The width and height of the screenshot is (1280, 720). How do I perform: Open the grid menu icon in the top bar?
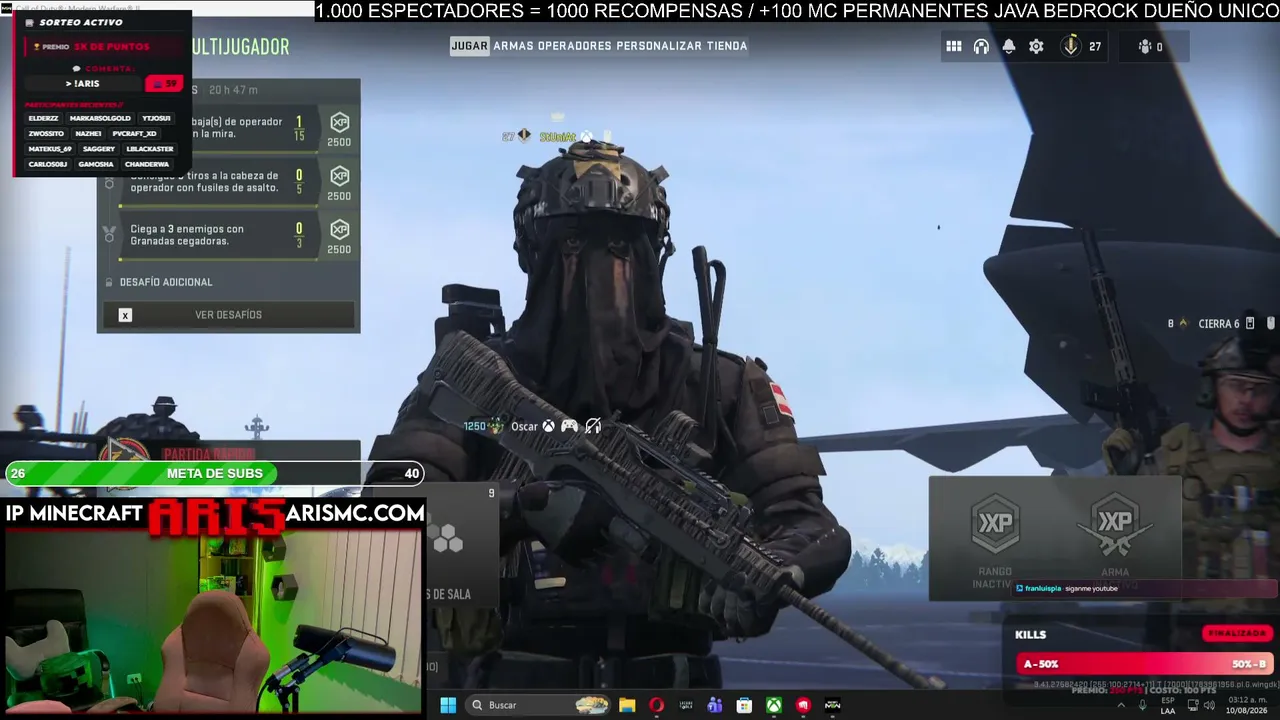pyautogui.click(x=954, y=46)
